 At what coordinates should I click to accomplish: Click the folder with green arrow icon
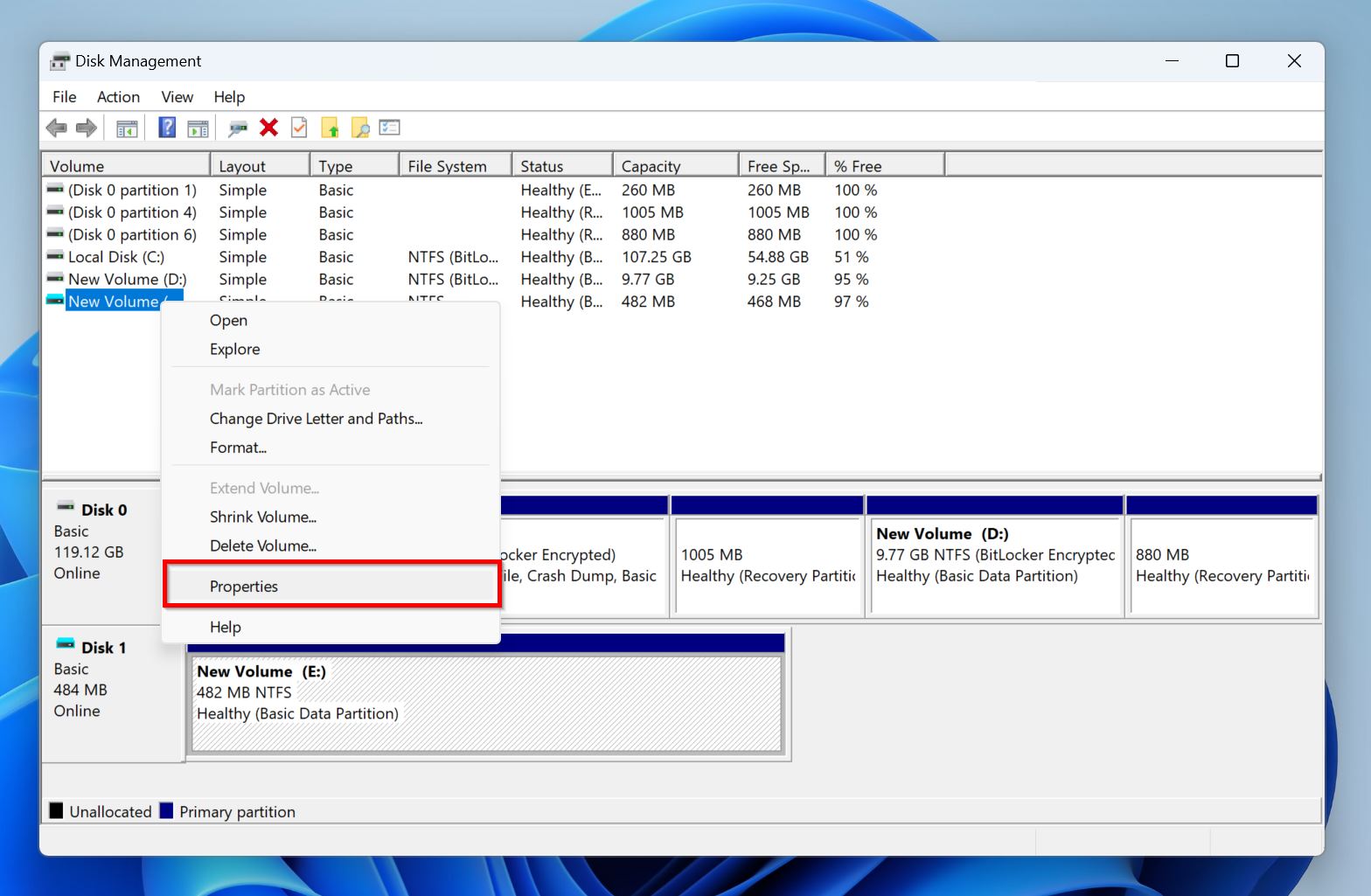click(x=330, y=128)
